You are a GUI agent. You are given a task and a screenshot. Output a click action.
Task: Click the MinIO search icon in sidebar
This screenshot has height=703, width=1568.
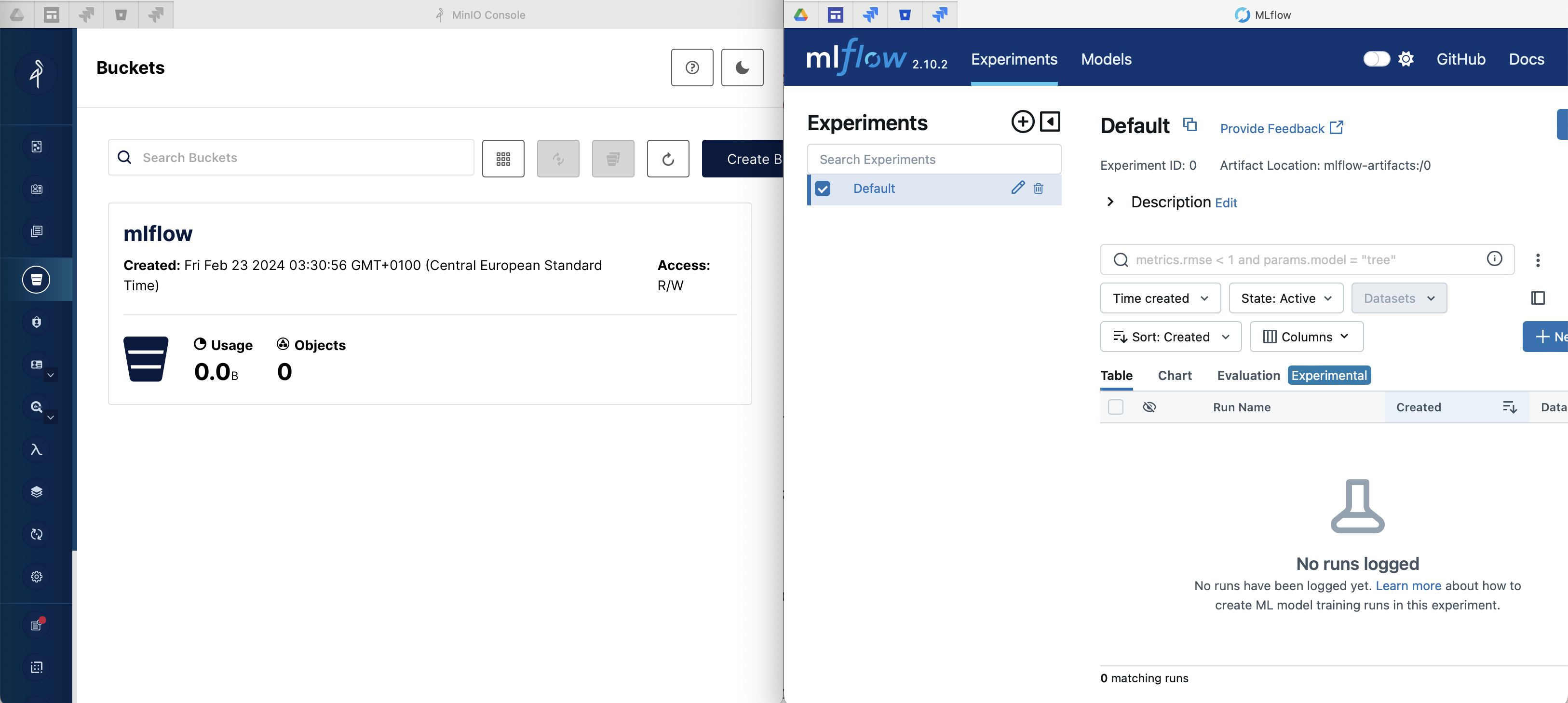(37, 406)
